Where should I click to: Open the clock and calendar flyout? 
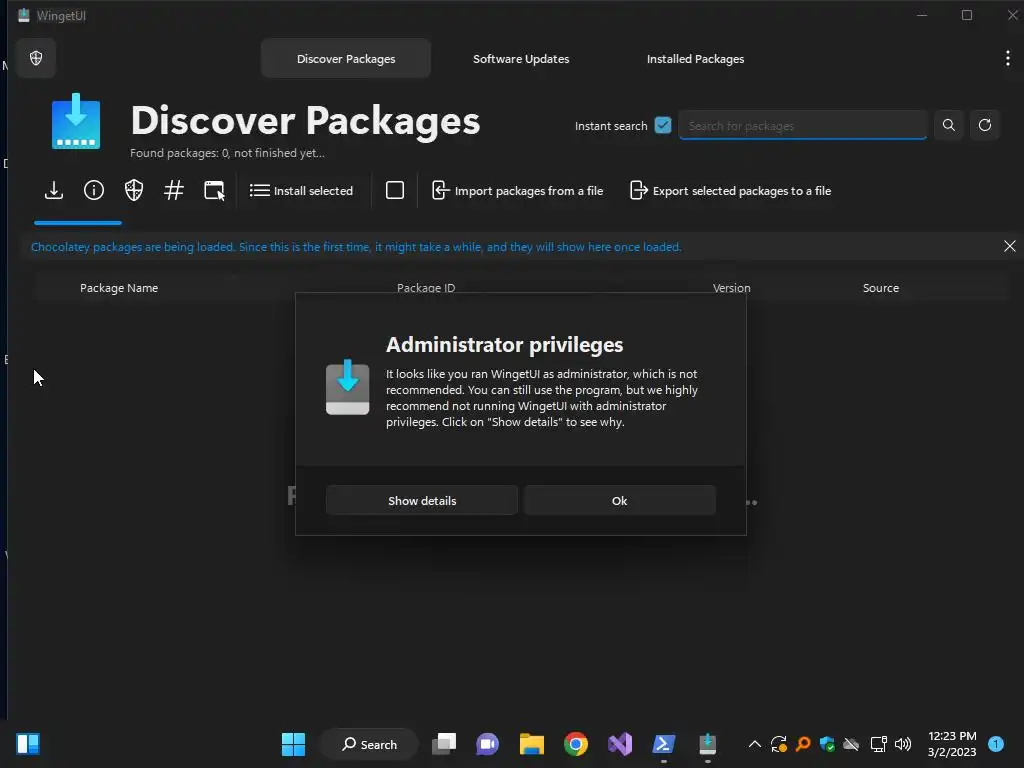(952, 744)
